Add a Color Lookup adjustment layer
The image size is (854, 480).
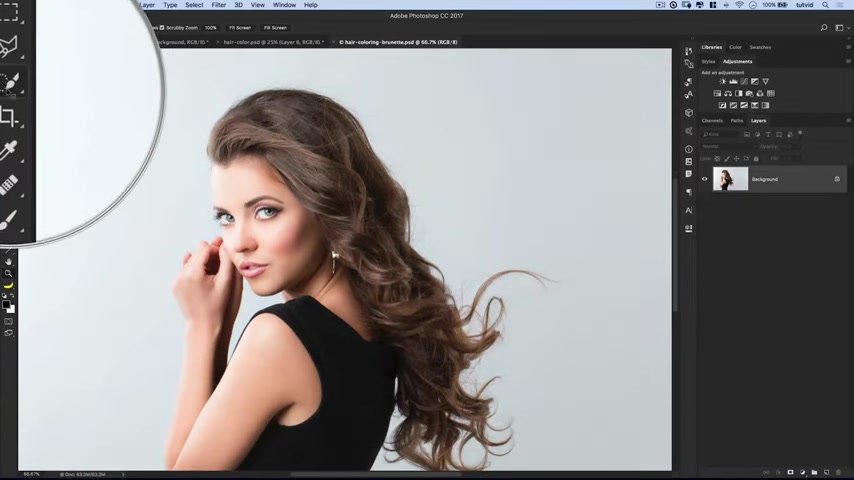[x=771, y=94]
